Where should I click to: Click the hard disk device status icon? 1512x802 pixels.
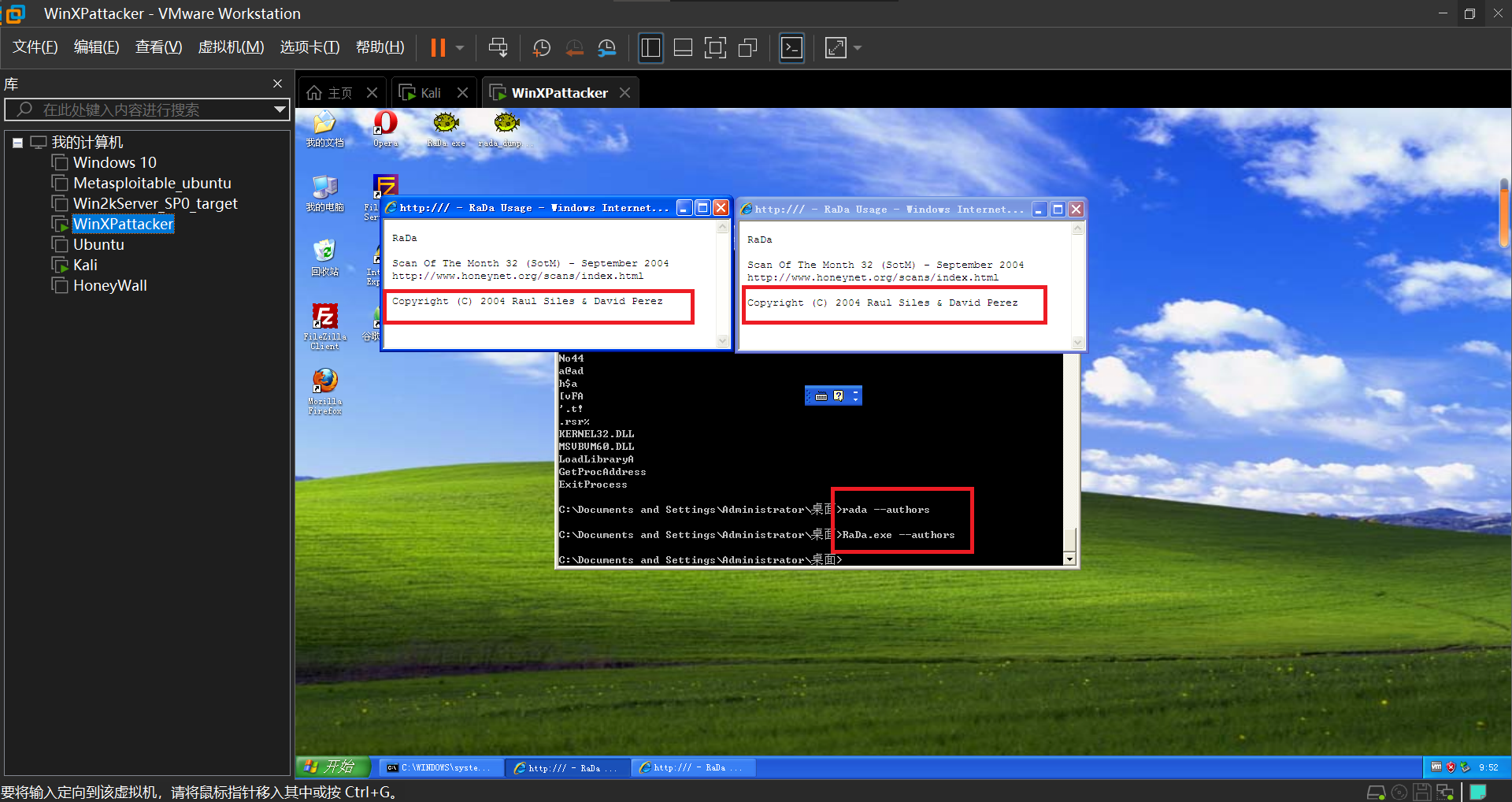pyautogui.click(x=1376, y=792)
